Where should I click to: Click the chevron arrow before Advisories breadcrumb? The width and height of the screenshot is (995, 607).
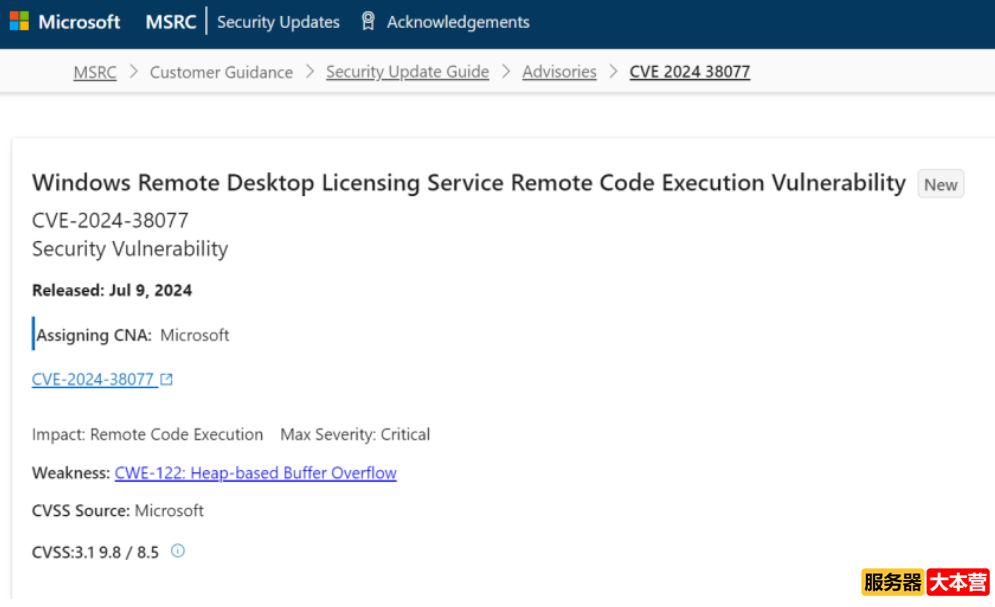pyautogui.click(x=506, y=72)
